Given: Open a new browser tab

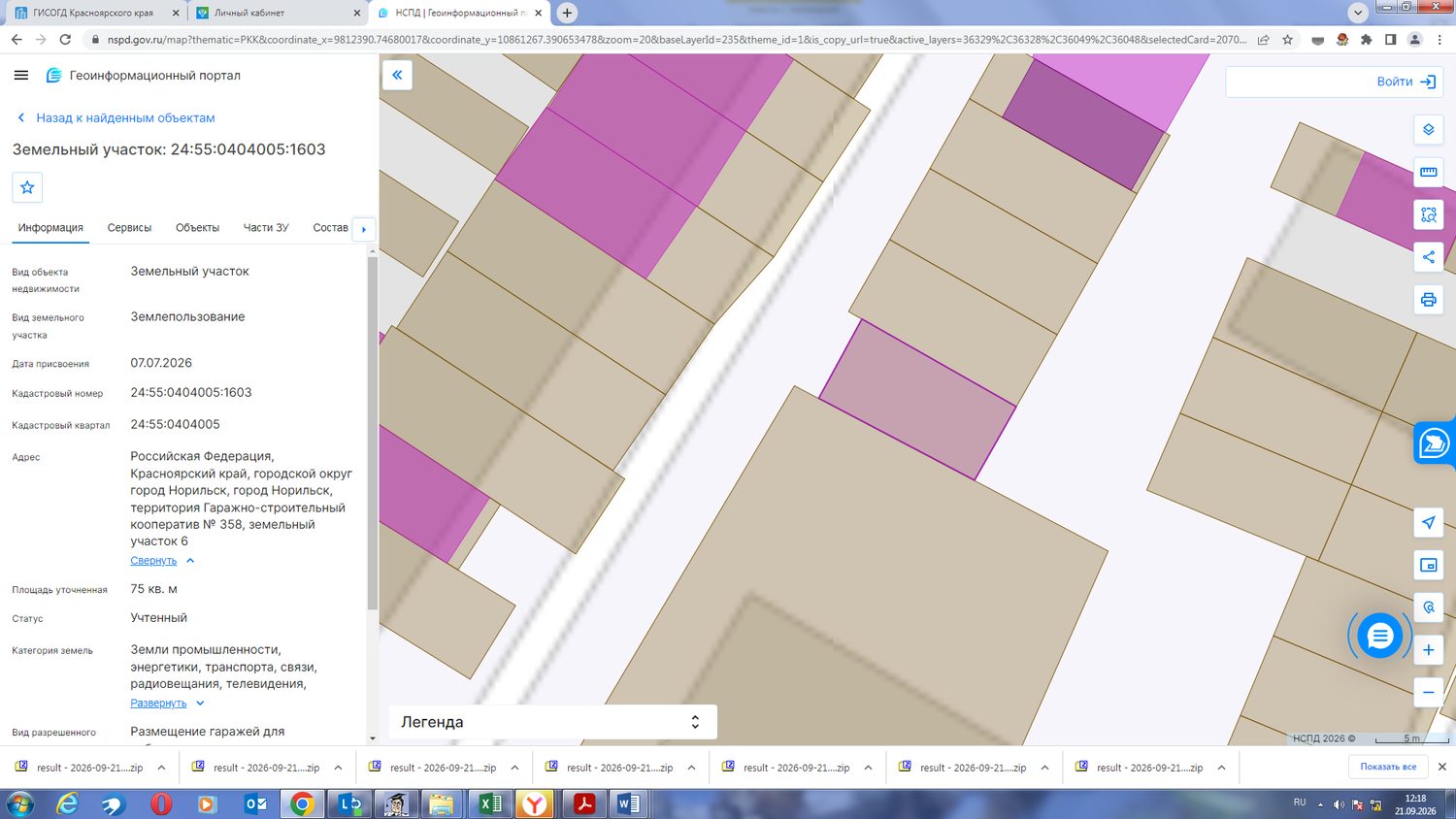Looking at the screenshot, I should 567,13.
